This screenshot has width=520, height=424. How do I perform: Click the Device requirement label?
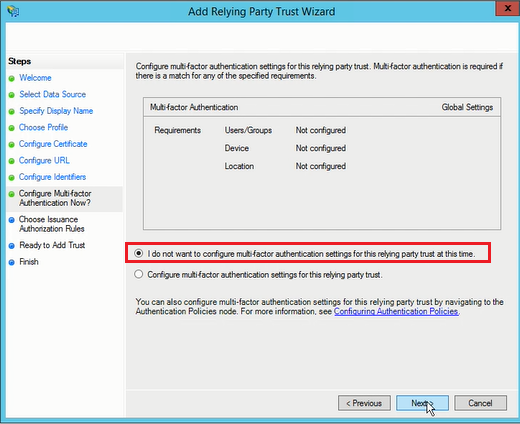237,148
